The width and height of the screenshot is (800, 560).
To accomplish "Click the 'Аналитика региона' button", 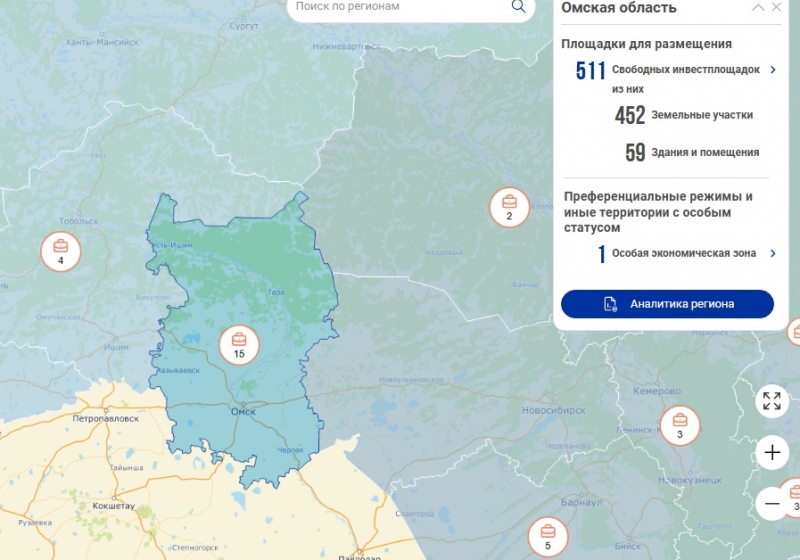I will pyautogui.click(x=667, y=304).
